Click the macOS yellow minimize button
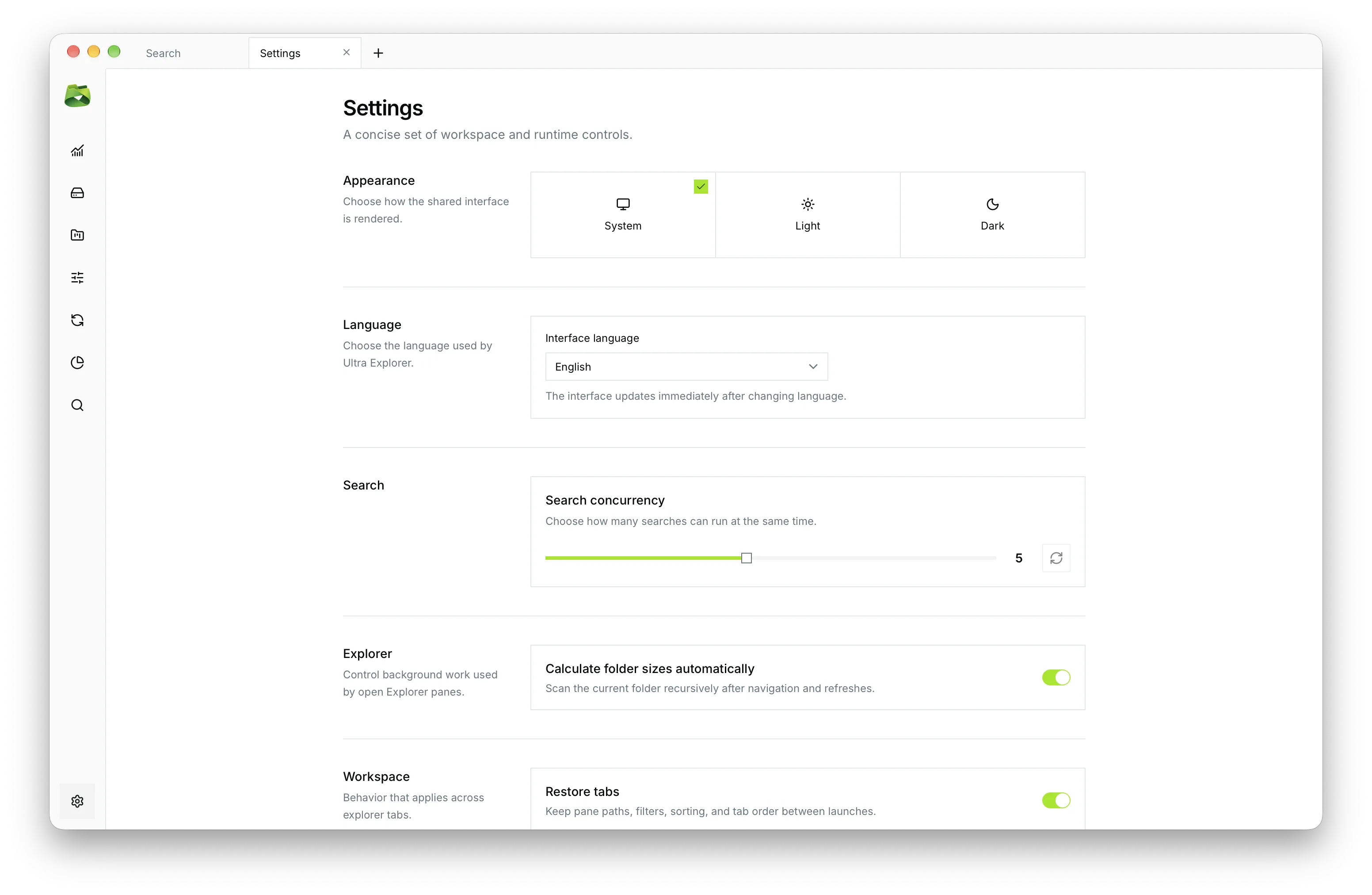Viewport: 1372px width, 895px height. (93, 51)
